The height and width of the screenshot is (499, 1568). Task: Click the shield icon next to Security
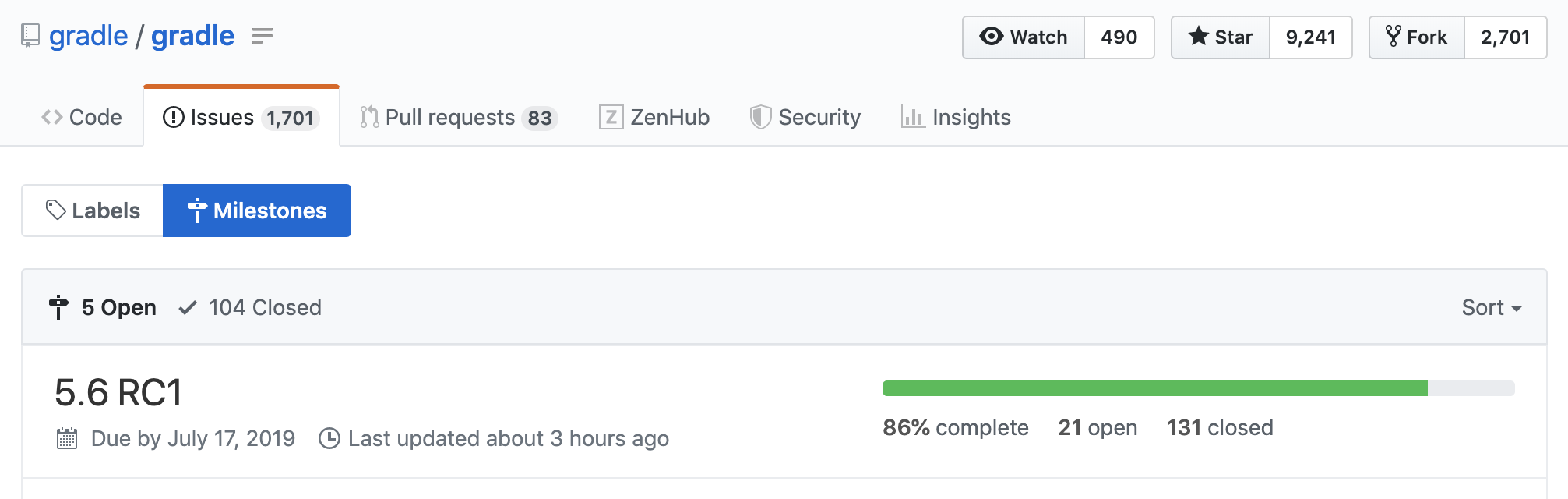click(759, 117)
